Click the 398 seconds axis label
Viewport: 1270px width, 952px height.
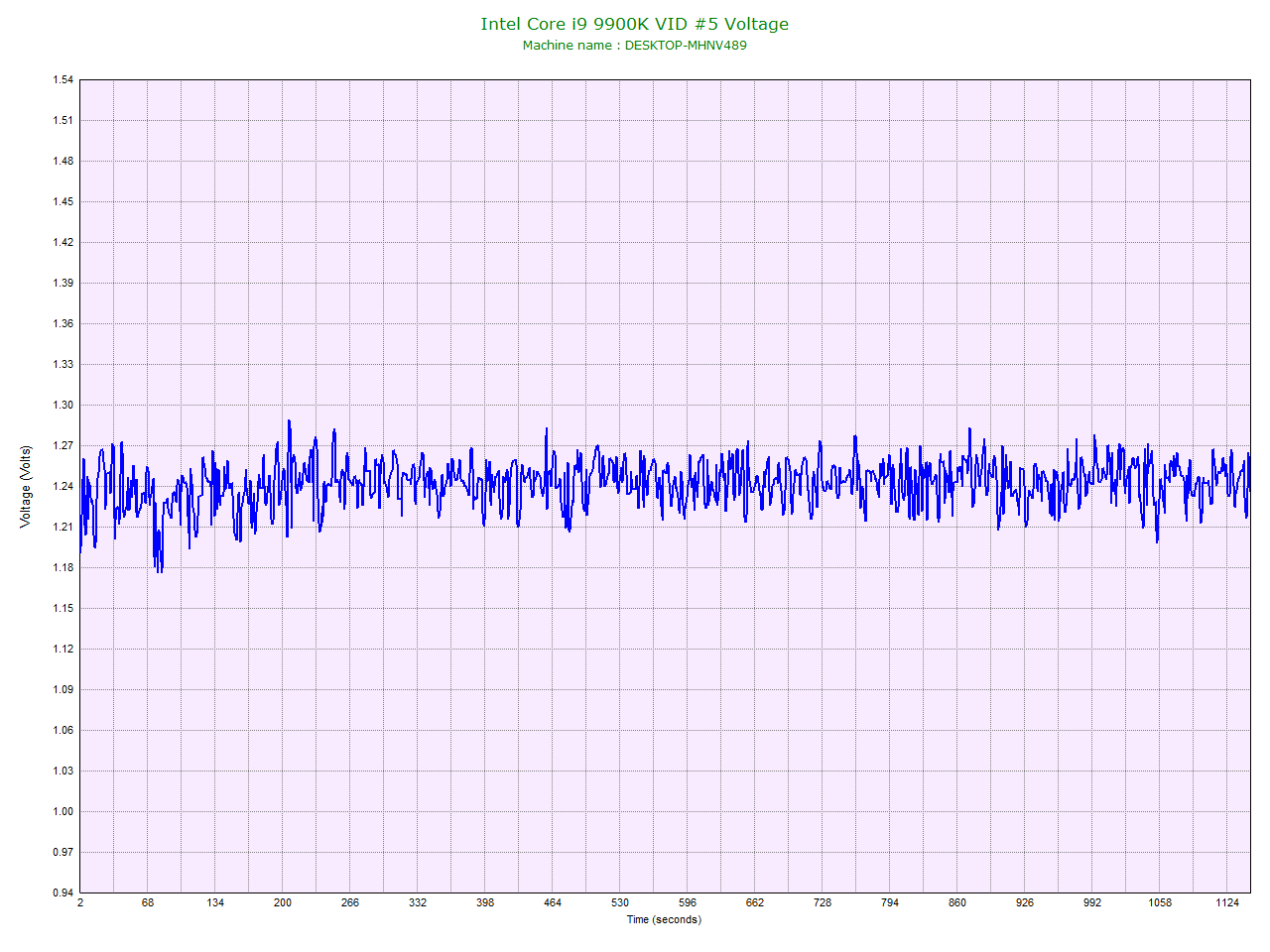(485, 902)
